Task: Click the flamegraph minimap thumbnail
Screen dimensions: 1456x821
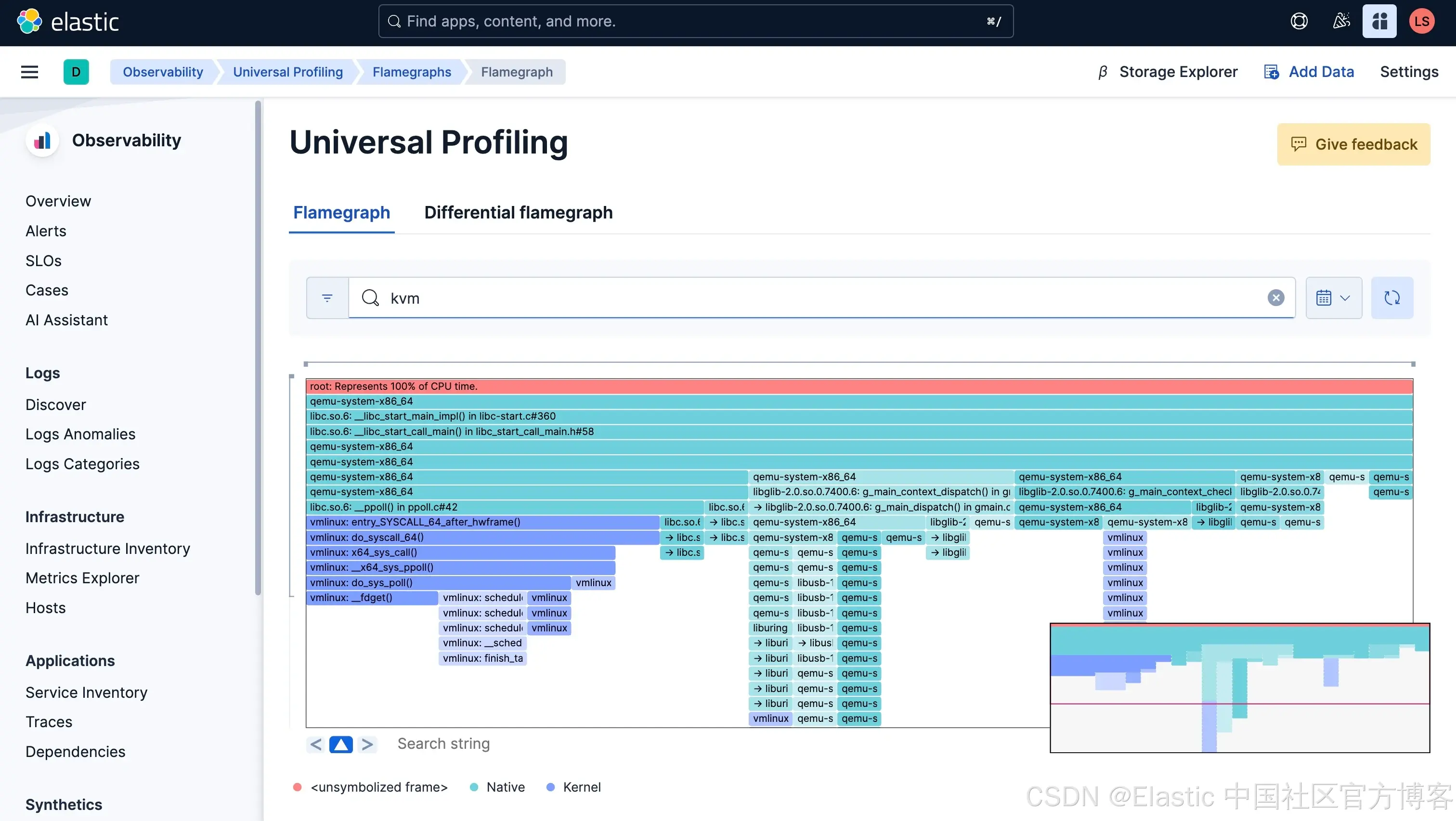Action: 1240,688
